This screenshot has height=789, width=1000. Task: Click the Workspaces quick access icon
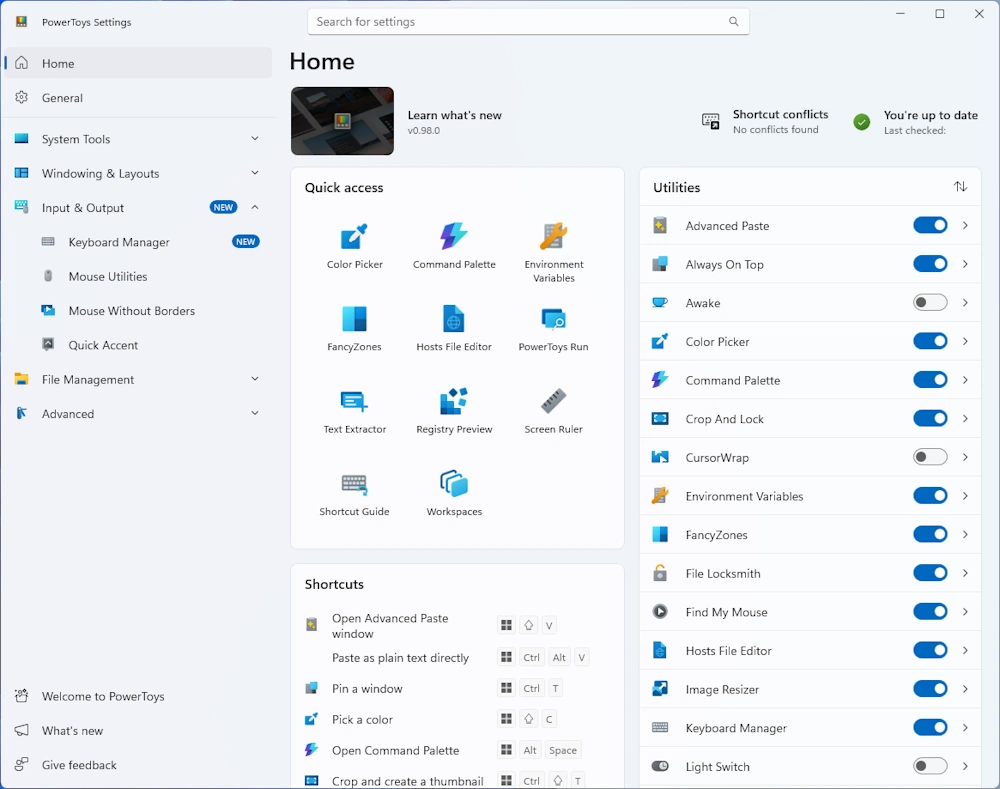454,492
